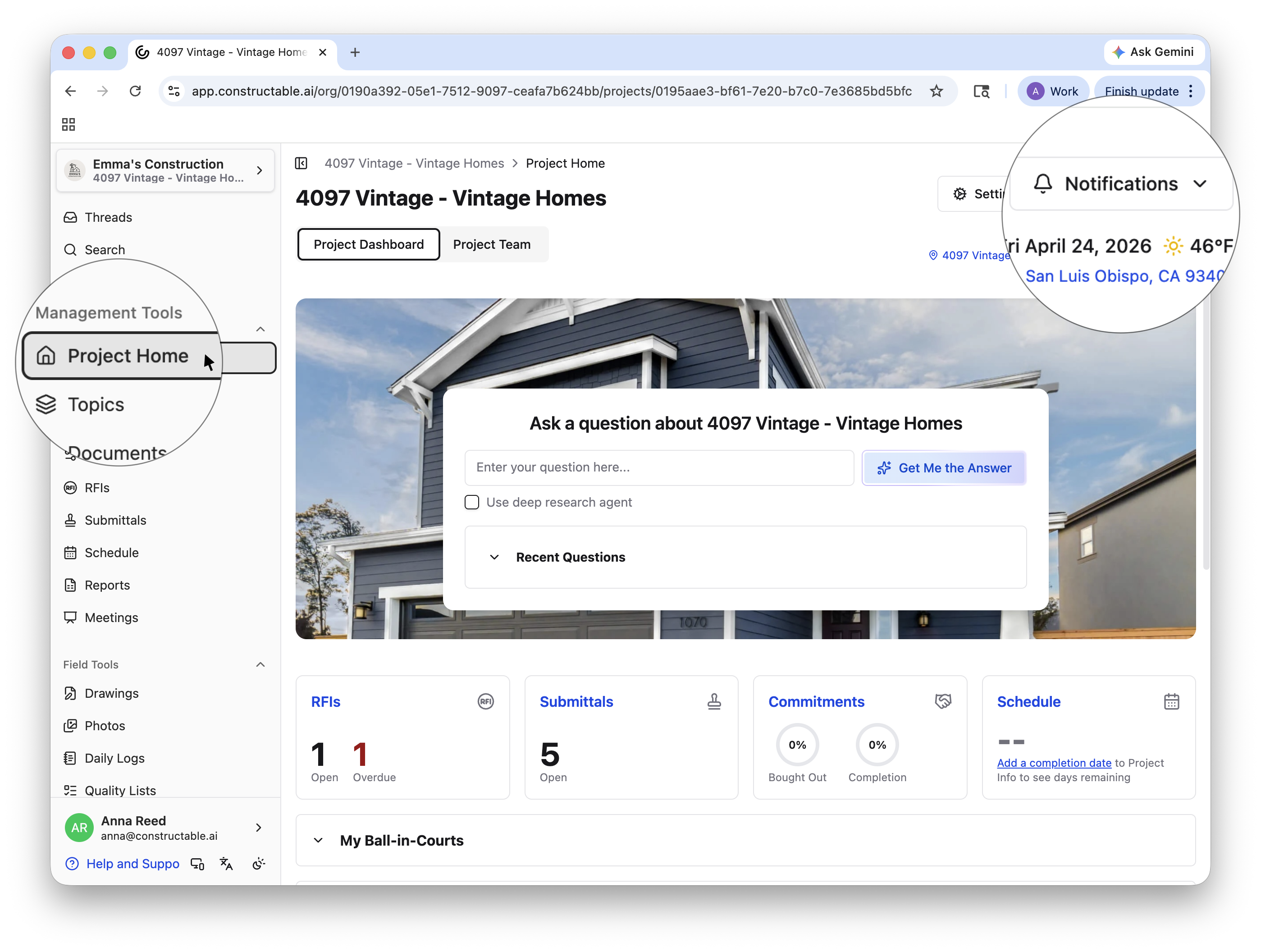
Task: Focus the Enter your question here field
Action: coord(659,468)
